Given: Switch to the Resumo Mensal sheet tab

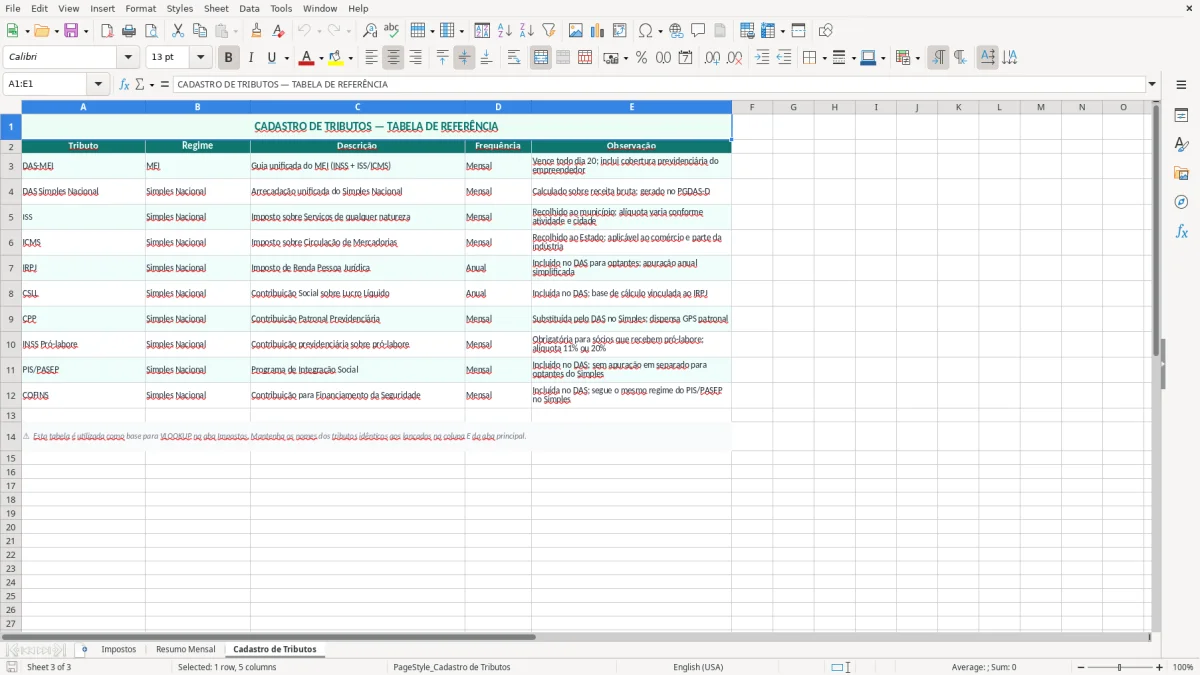Looking at the screenshot, I should [185, 650].
